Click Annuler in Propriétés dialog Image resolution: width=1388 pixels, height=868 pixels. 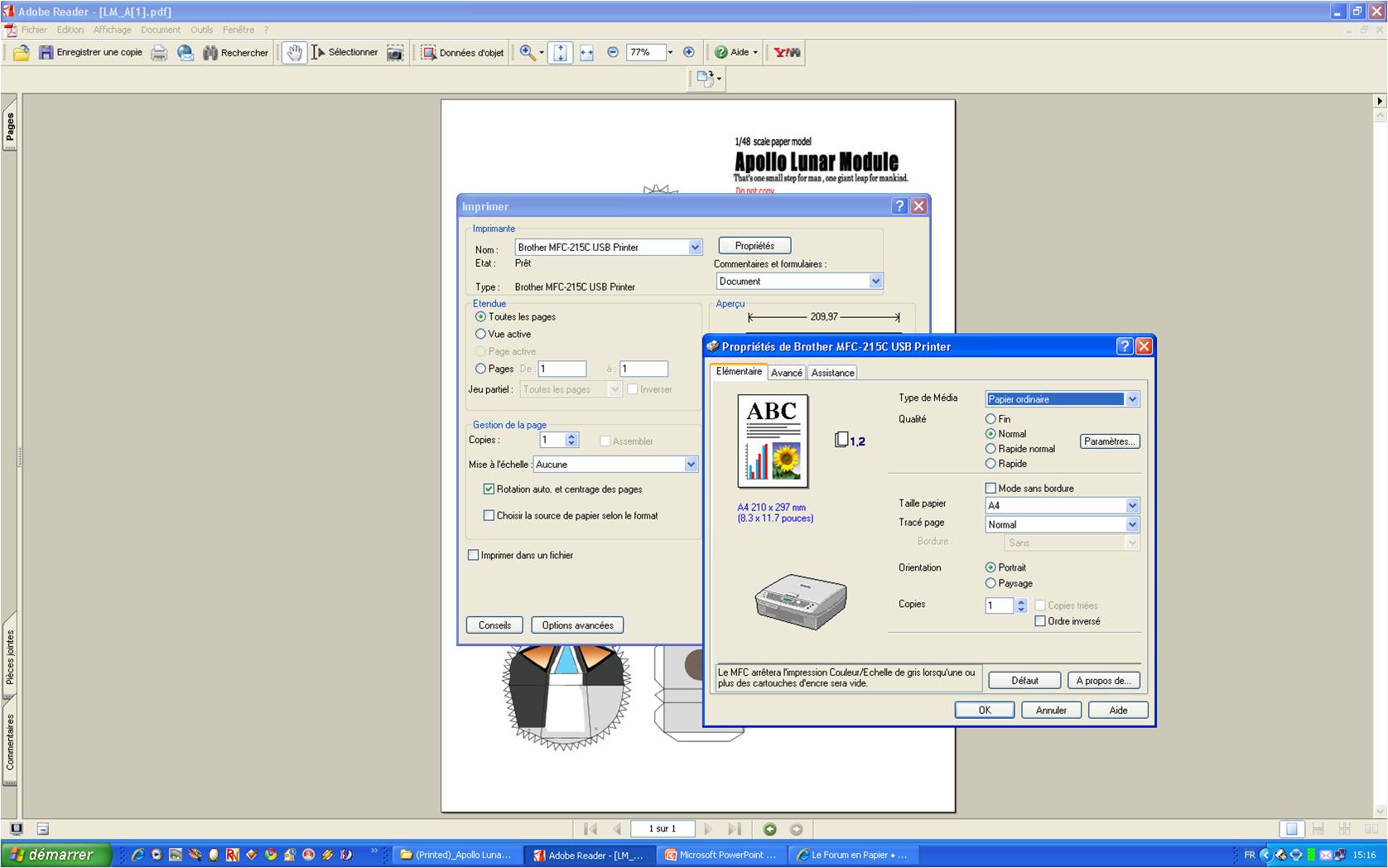point(1051,710)
